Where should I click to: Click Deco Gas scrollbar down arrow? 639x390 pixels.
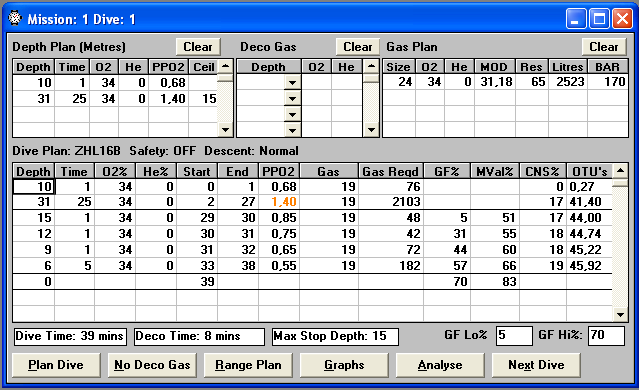click(x=371, y=130)
